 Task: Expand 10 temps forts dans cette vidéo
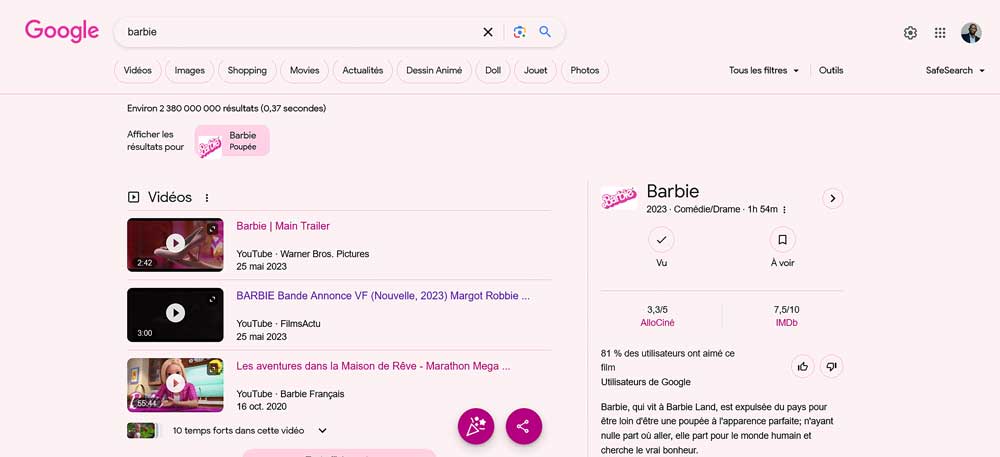tap(323, 431)
